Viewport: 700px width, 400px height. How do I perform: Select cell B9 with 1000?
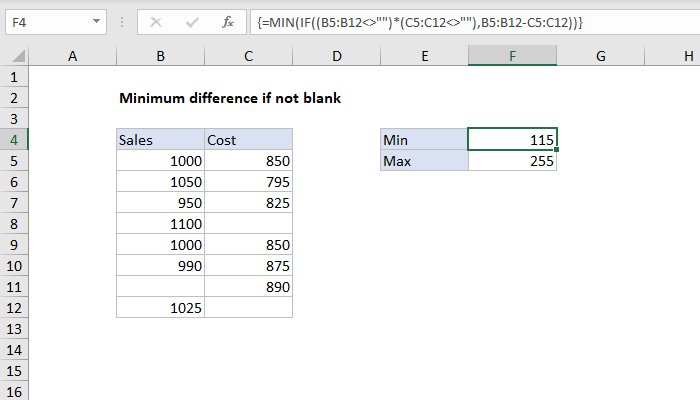[x=160, y=245]
